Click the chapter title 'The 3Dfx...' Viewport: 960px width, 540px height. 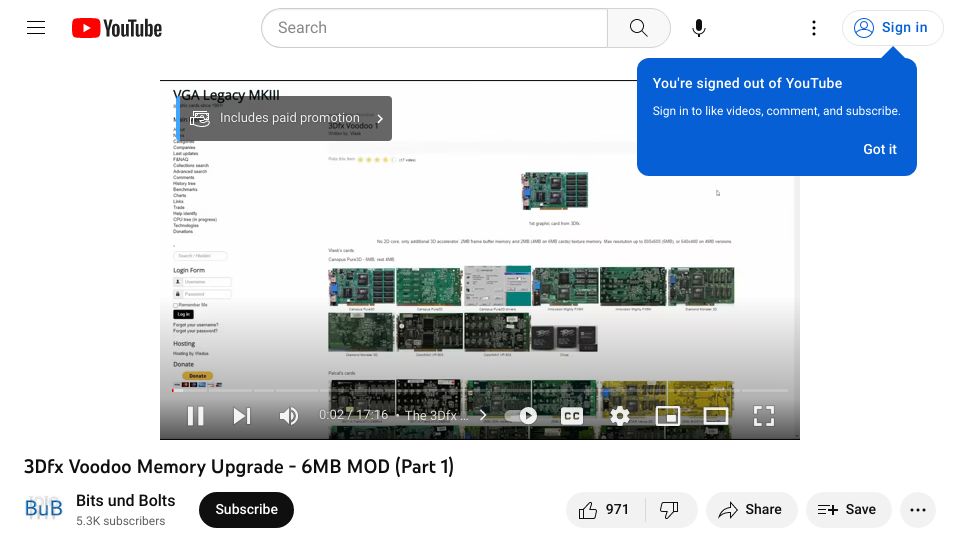(x=437, y=415)
